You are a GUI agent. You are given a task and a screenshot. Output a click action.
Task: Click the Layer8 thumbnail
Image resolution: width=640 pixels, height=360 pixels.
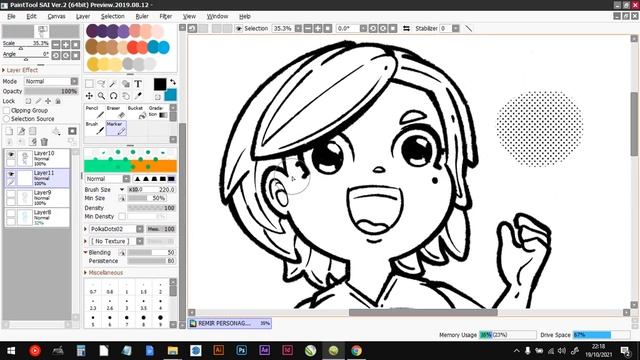pyautogui.click(x=24, y=217)
